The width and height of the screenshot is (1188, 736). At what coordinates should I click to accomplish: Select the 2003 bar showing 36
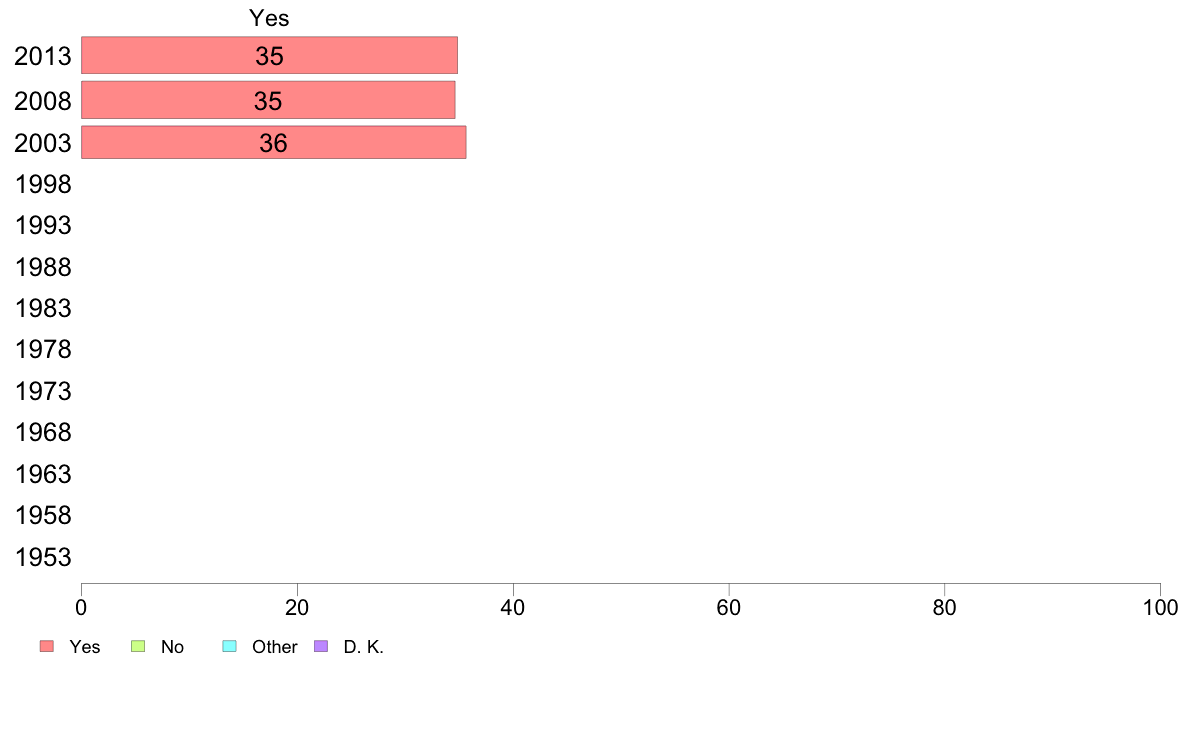274,143
